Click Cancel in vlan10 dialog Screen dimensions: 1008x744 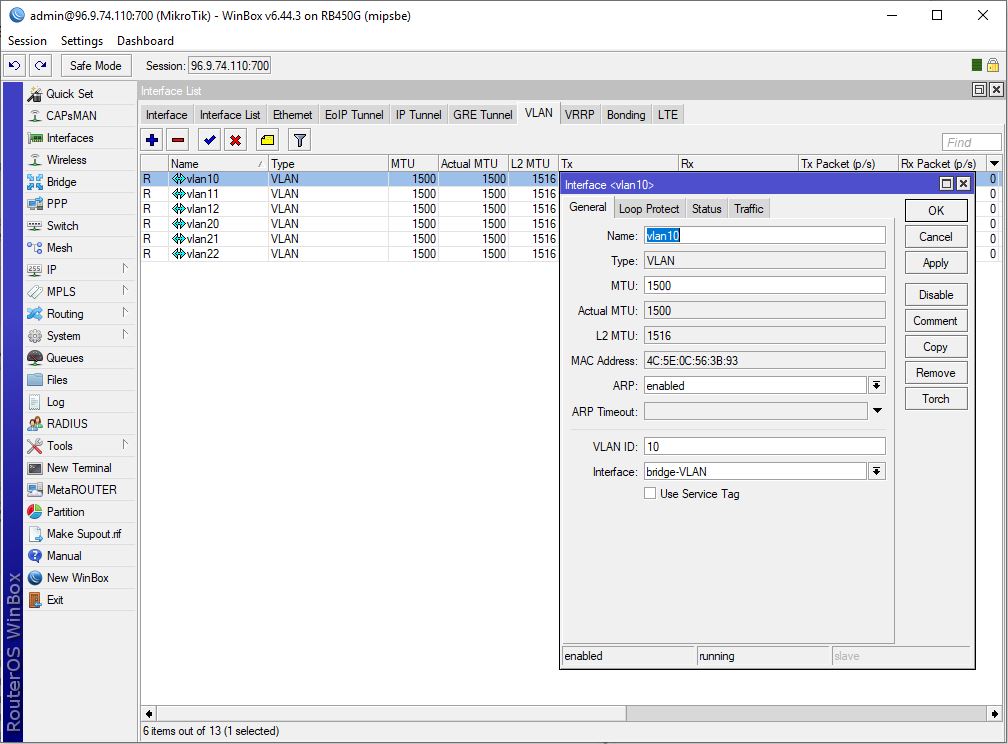(x=936, y=237)
